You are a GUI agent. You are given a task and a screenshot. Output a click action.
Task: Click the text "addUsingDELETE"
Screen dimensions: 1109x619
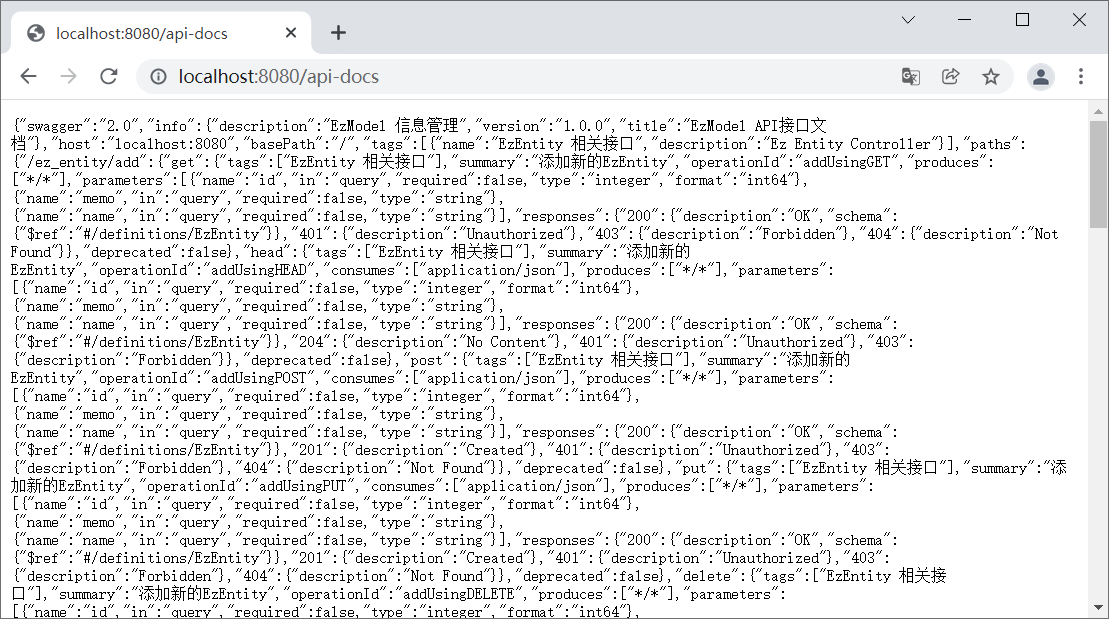pyautogui.click(x=458, y=594)
